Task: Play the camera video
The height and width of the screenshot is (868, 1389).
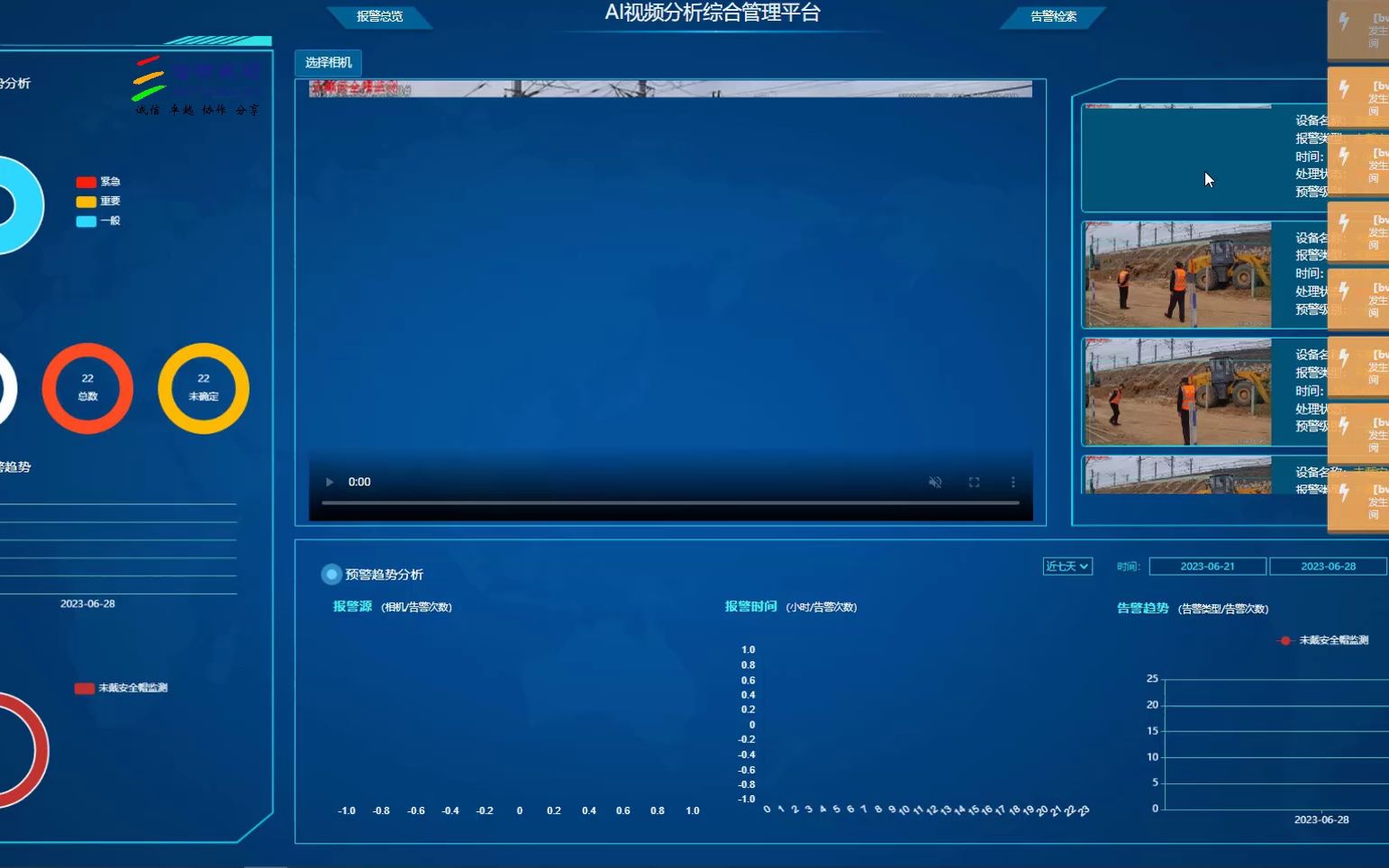Action: [x=330, y=482]
